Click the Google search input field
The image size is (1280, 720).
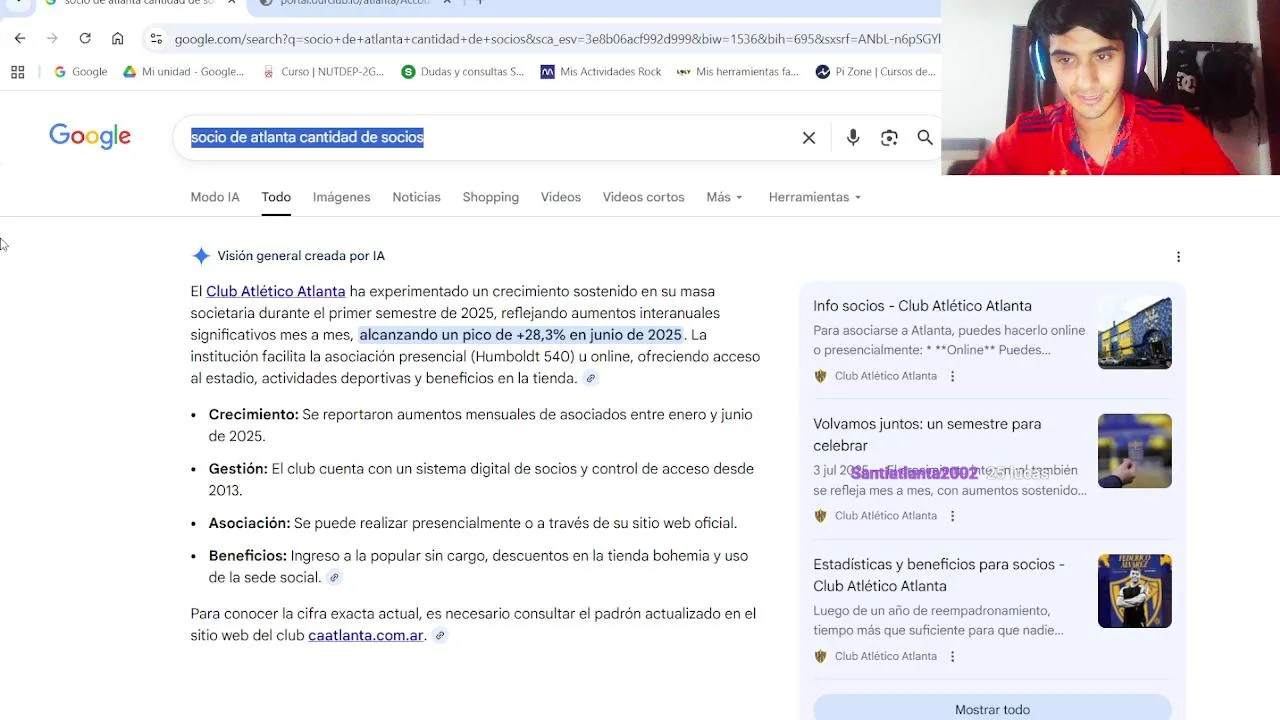[490, 137]
